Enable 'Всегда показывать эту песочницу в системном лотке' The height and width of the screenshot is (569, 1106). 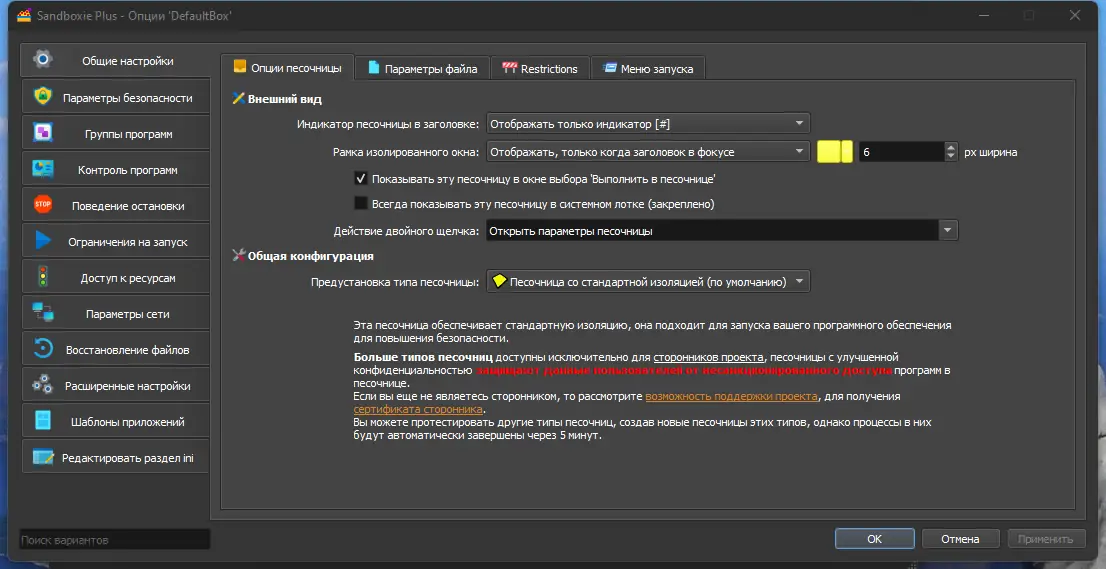[360, 203]
